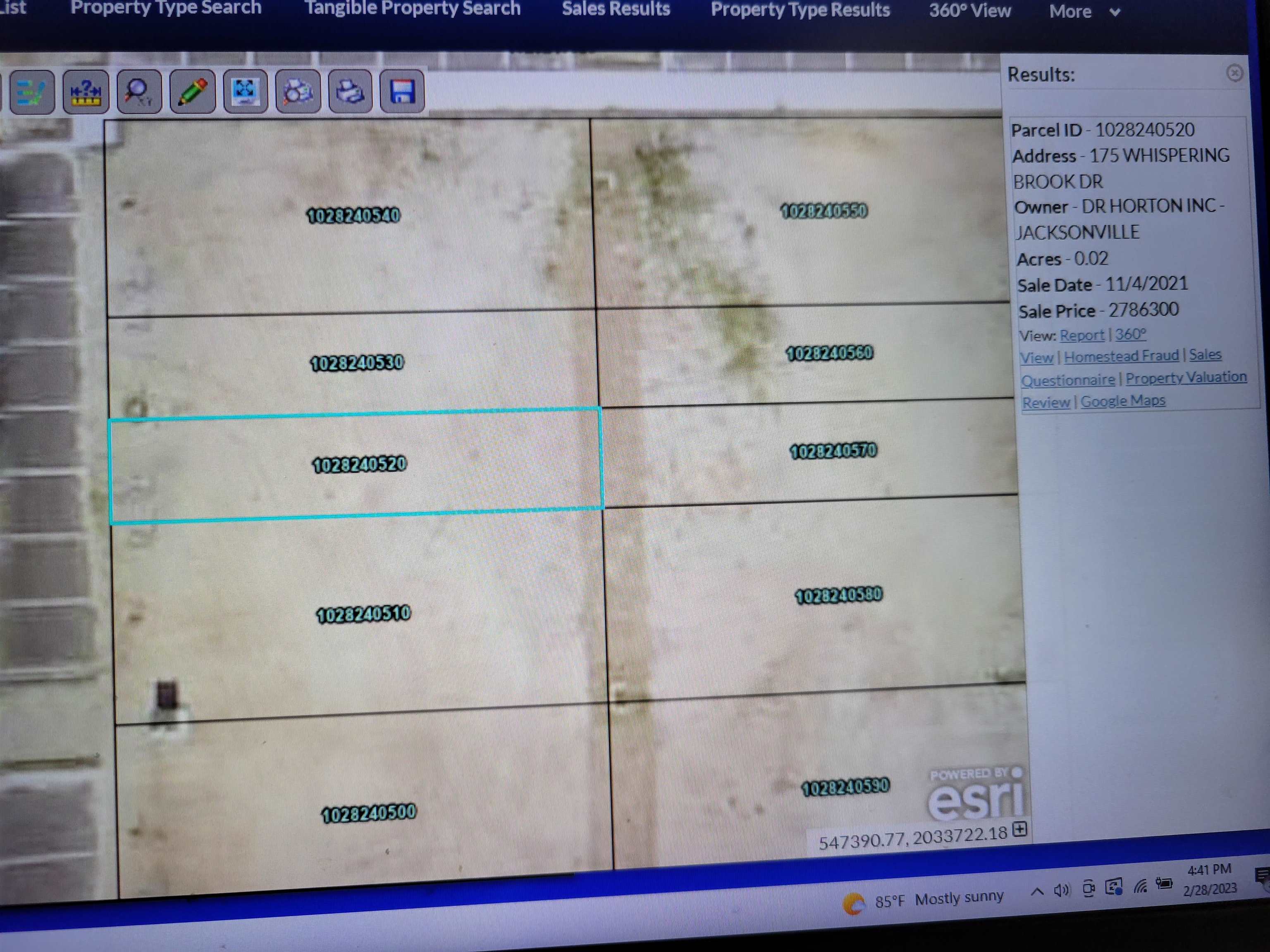This screenshot has height=952, width=1270.
Task: Click the Report link
Action: click(x=1081, y=335)
